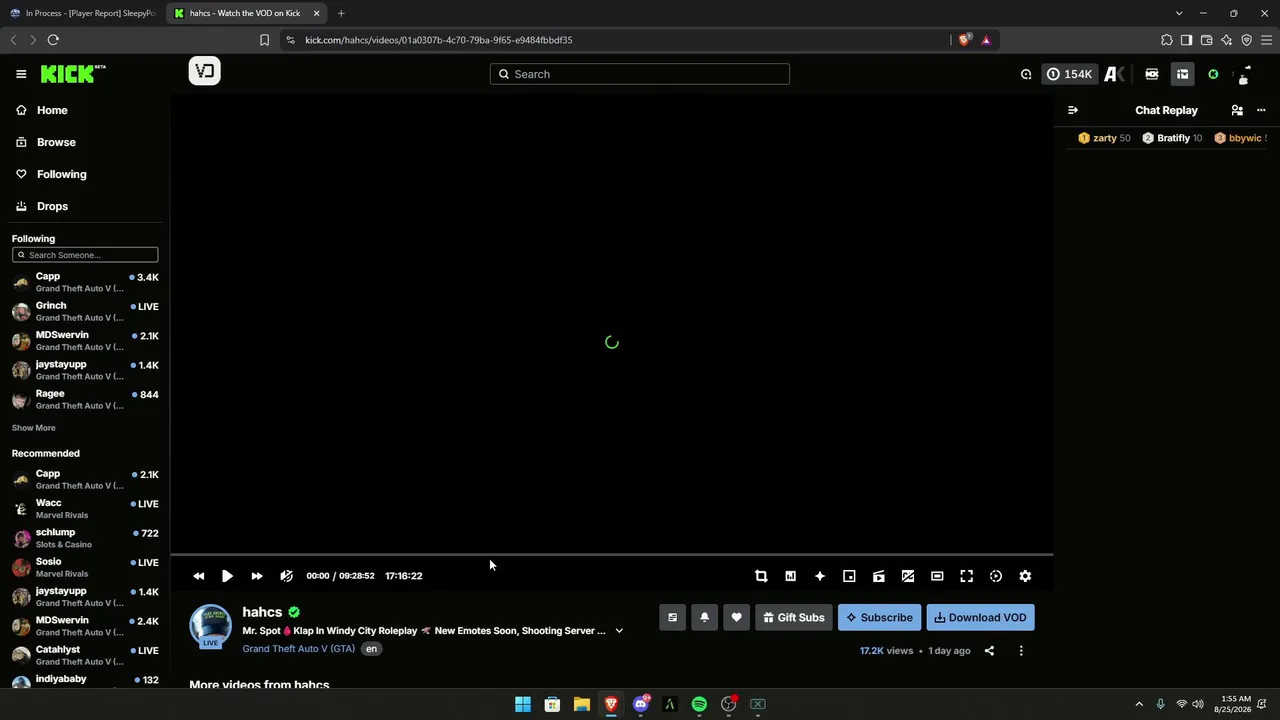Screen dimensions: 1280x720
Task: Open schlump channel in Recommended
Action: tap(85, 538)
